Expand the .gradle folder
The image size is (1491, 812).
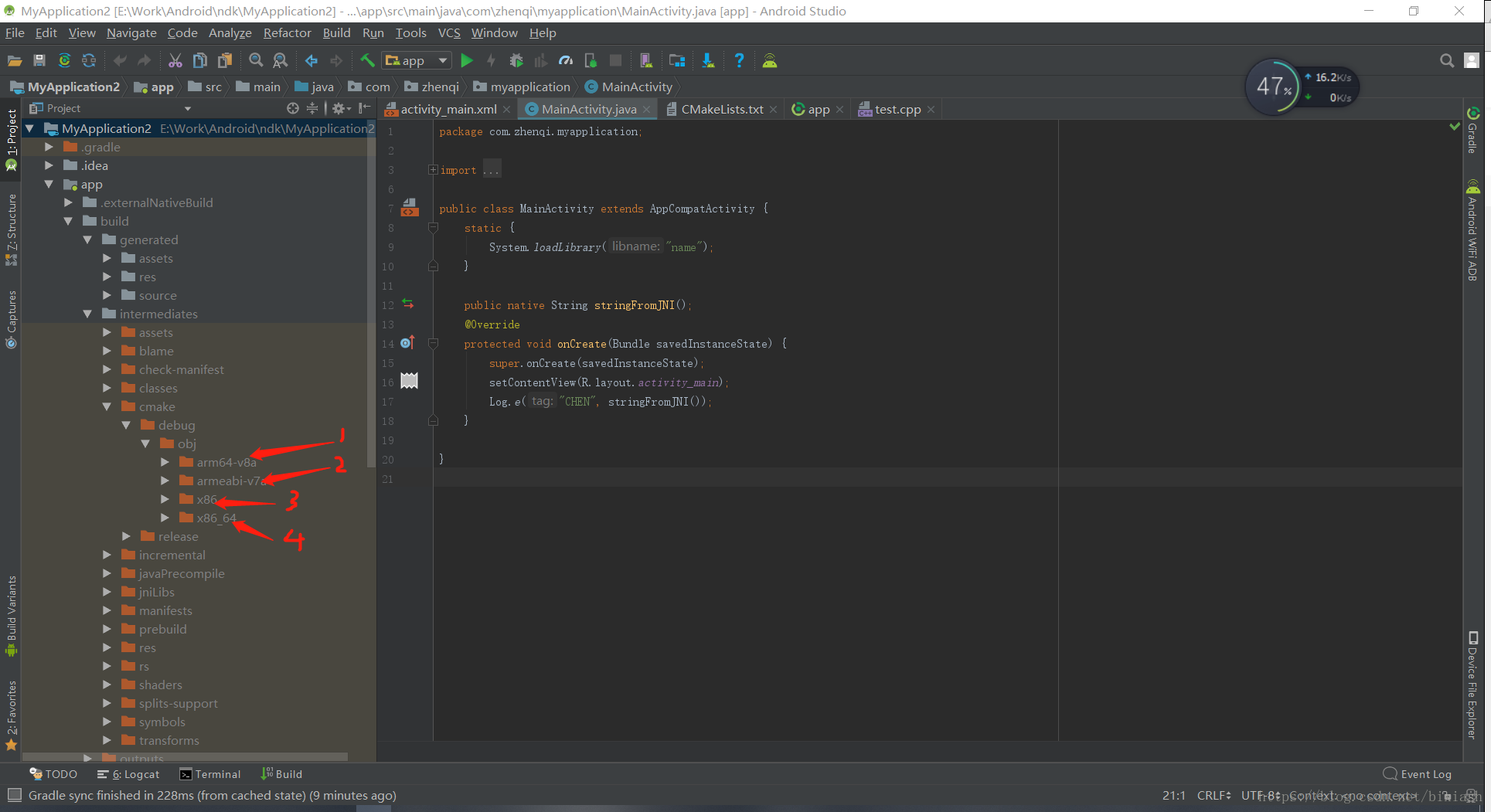pyautogui.click(x=49, y=147)
